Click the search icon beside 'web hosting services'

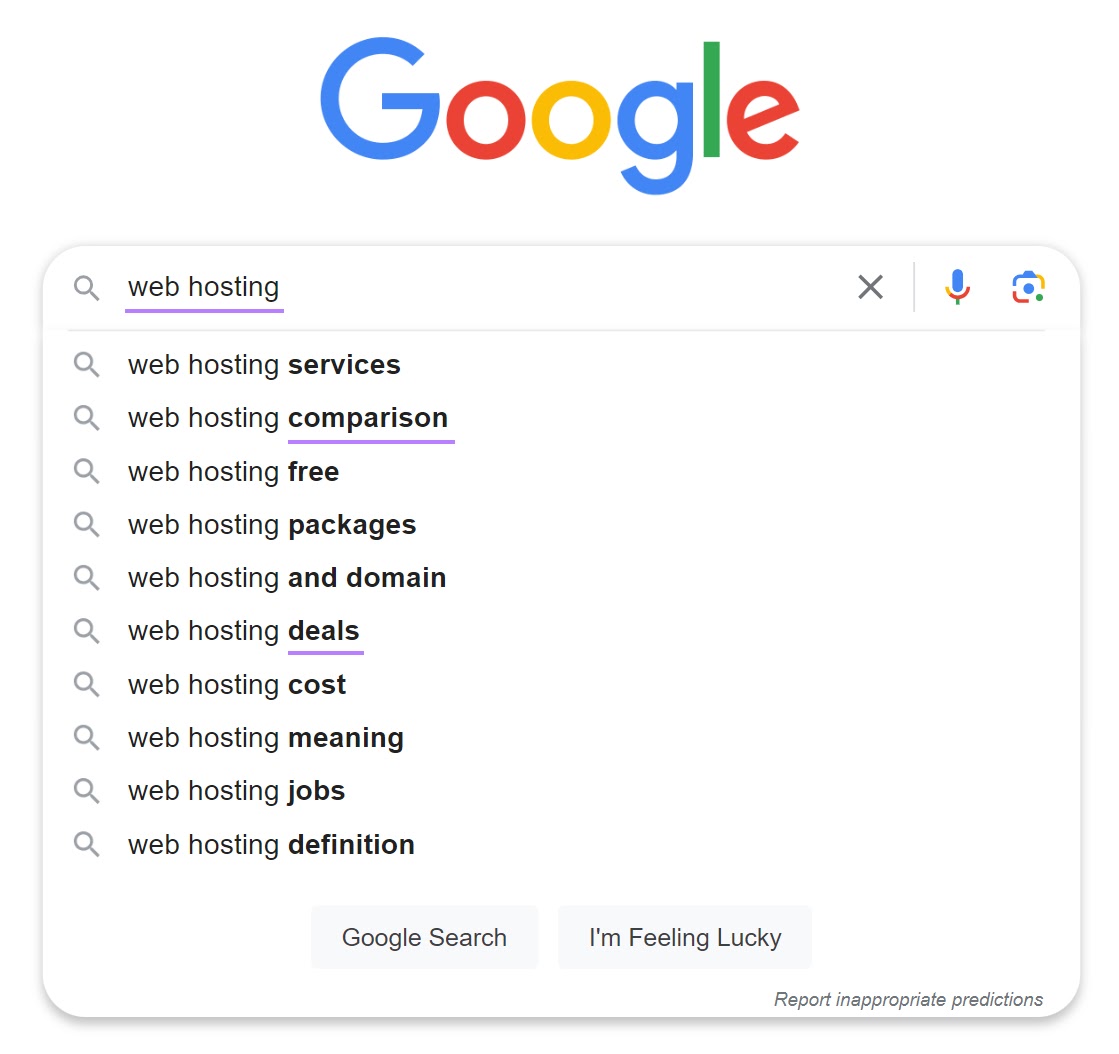[x=87, y=365]
